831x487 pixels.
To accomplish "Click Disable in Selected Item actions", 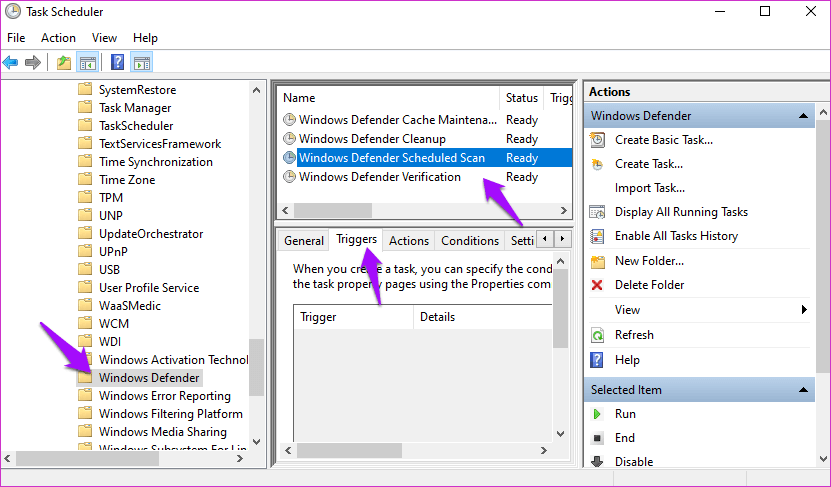I will 634,462.
